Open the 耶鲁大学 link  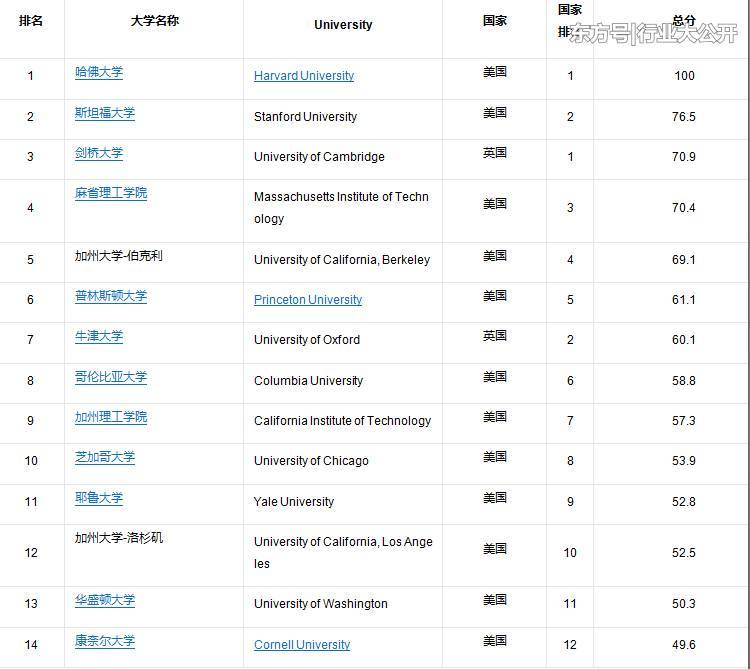pos(99,498)
